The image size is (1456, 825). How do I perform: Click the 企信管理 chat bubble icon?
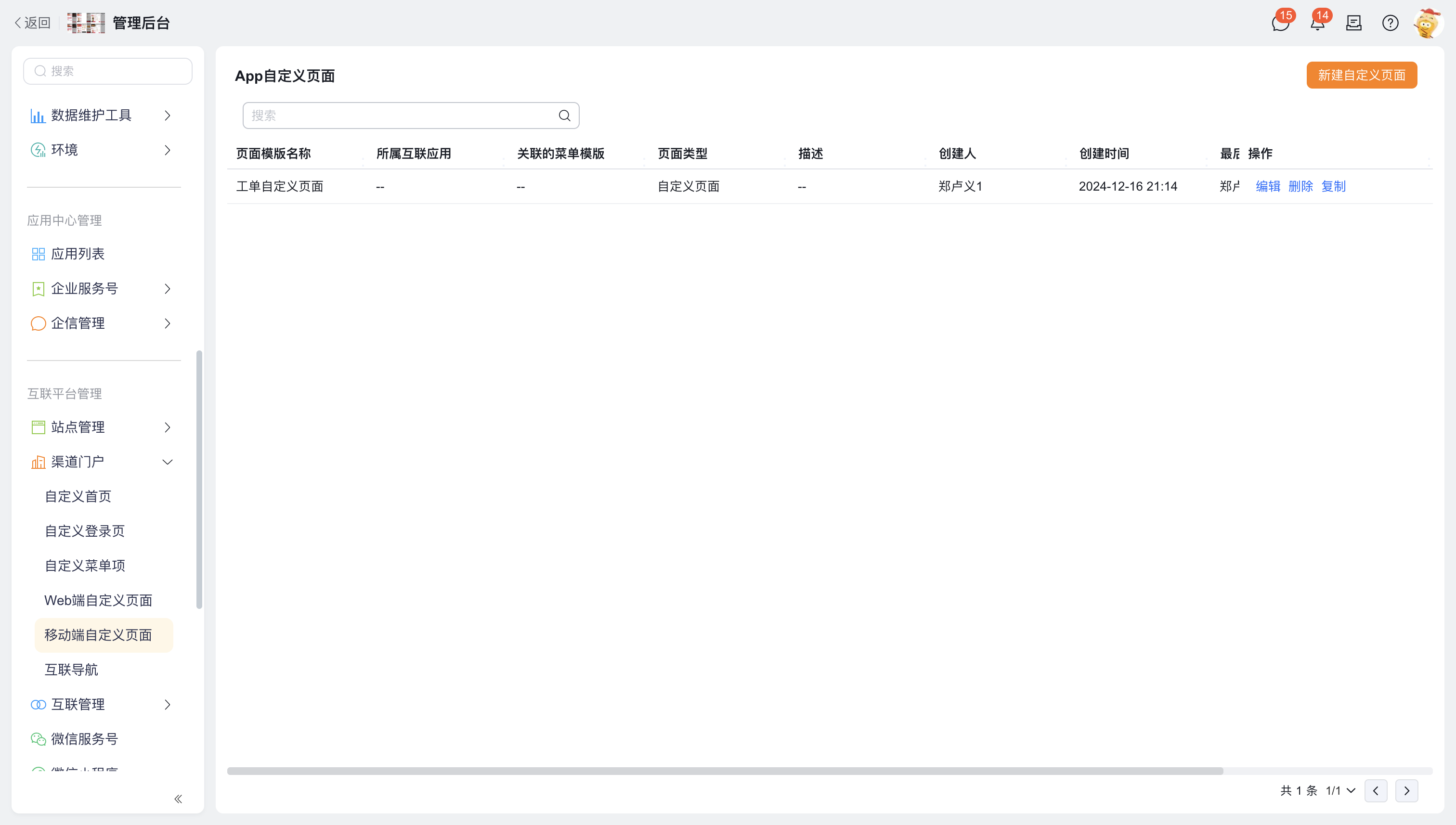38,323
